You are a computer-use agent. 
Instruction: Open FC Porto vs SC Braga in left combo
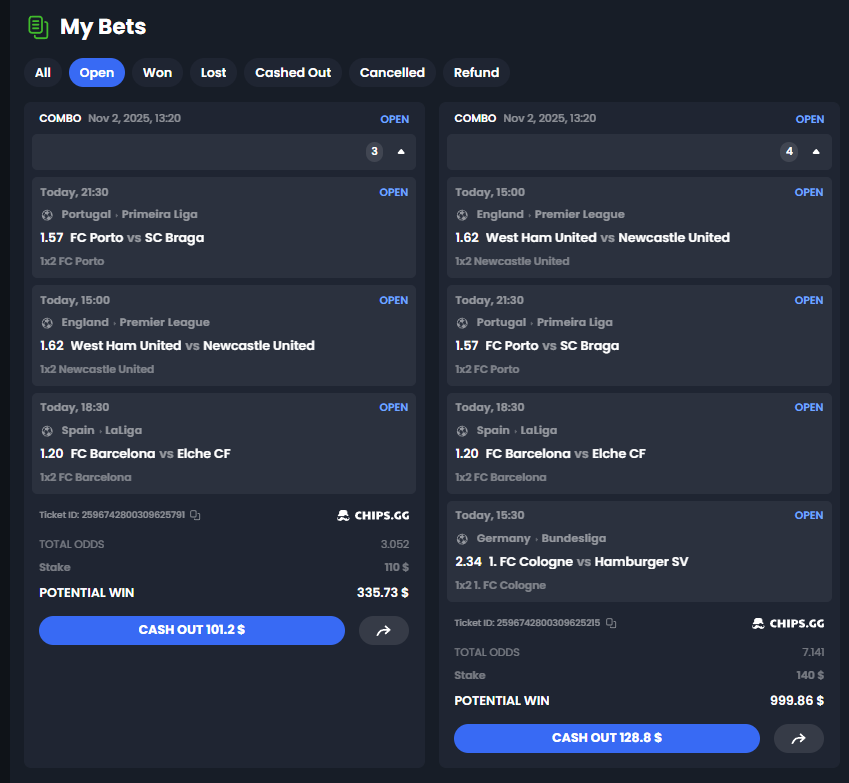[x=137, y=238]
